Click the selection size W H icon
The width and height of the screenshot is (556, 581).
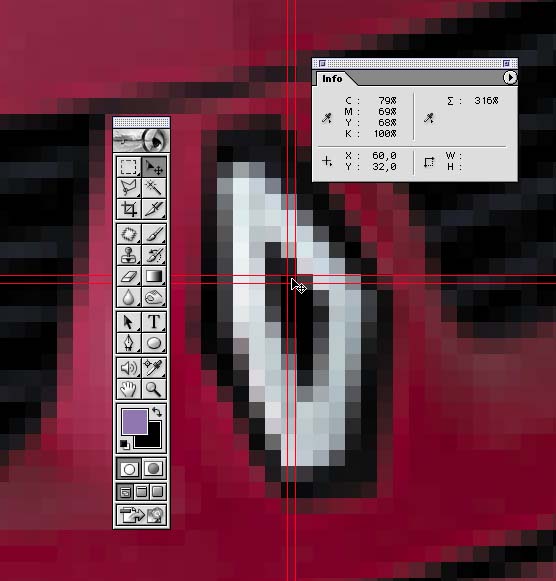click(429, 162)
